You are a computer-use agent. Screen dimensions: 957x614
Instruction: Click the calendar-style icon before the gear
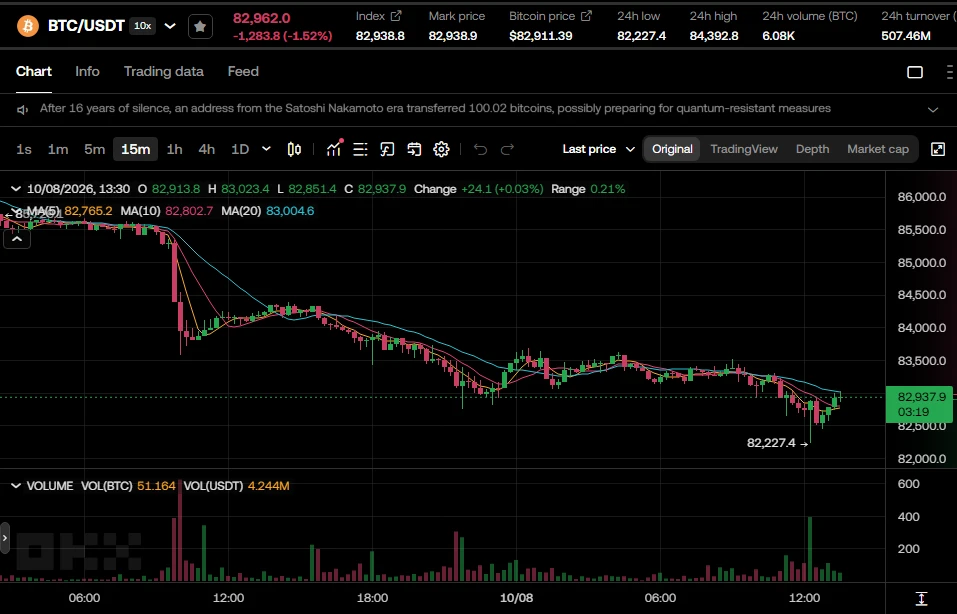(414, 149)
